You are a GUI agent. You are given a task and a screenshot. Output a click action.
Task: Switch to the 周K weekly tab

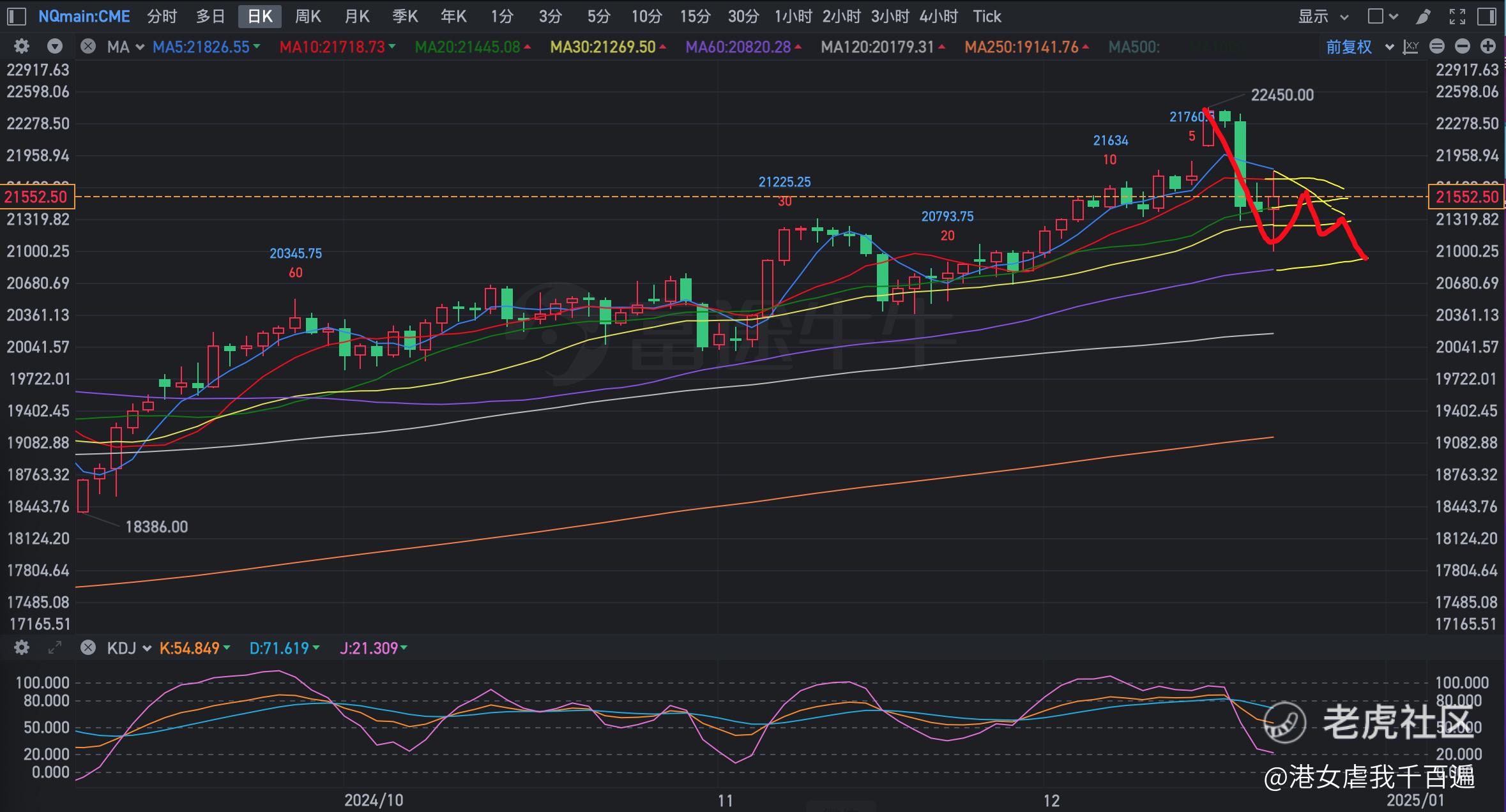(308, 17)
